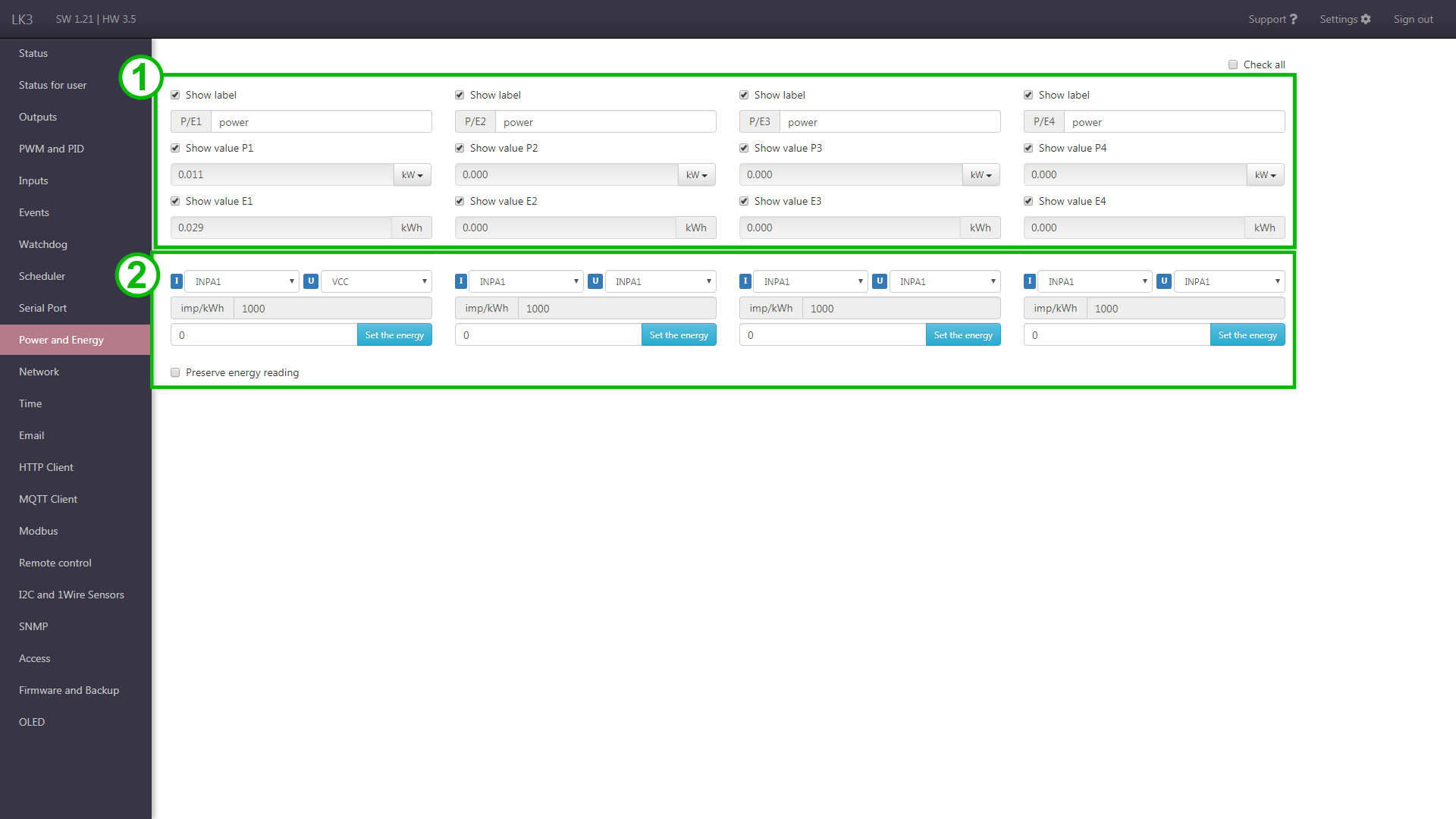Screen dimensions: 1456x819
Task: Click the U badge in the P/E2 column
Action: 595,281
